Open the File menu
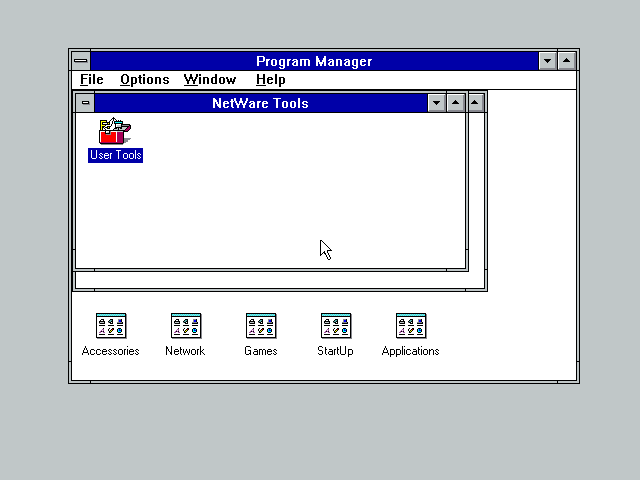The image size is (640, 480). [92, 80]
